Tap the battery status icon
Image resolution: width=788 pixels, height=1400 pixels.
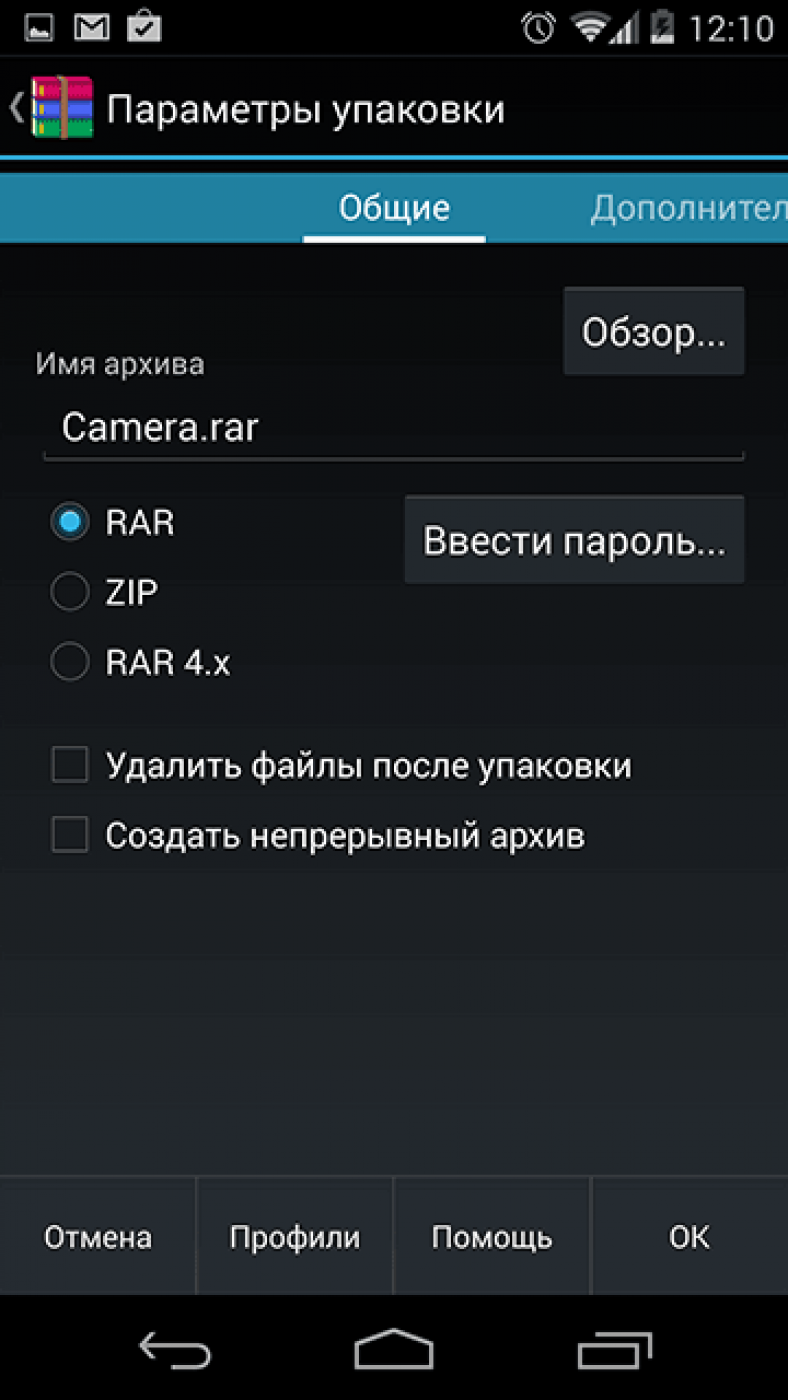tap(661, 27)
